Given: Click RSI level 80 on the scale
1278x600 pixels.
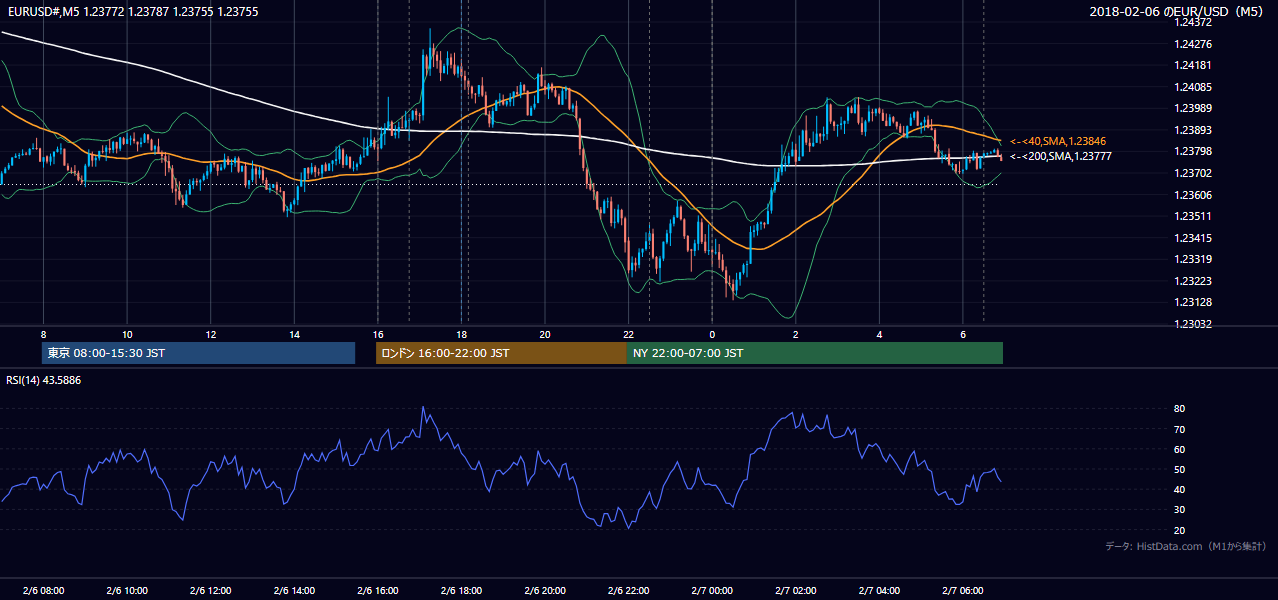Looking at the screenshot, I should pyautogui.click(x=1179, y=409).
